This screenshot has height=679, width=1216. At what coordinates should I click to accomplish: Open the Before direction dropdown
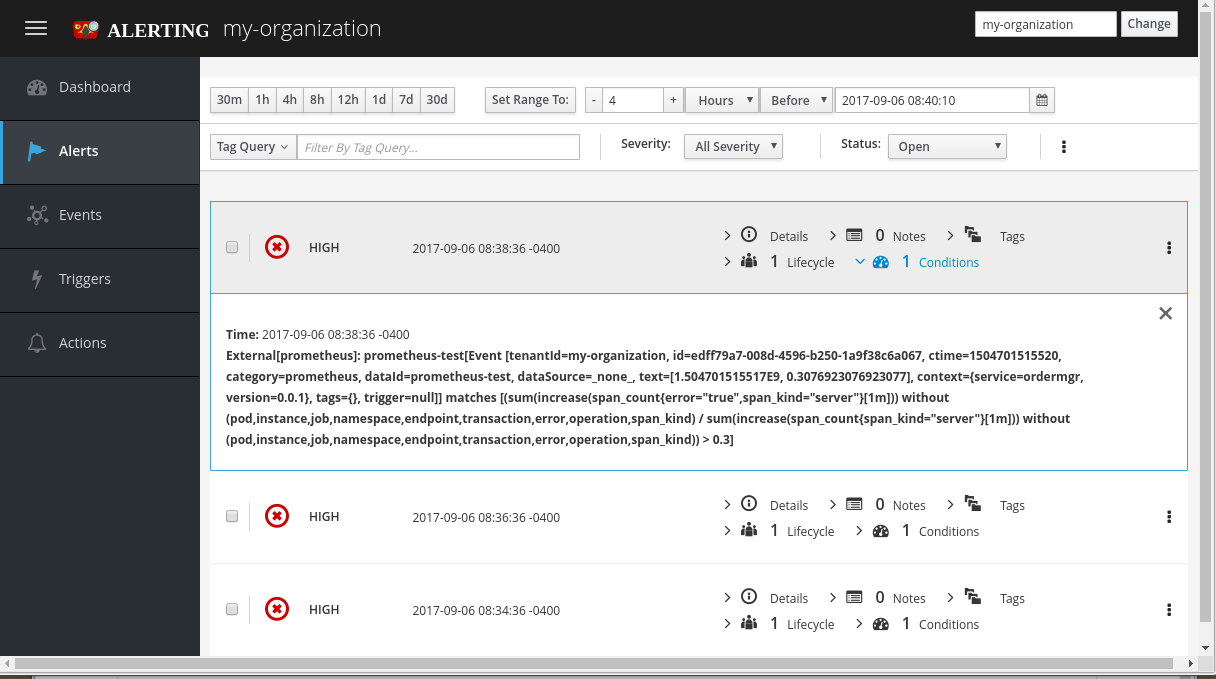click(796, 100)
